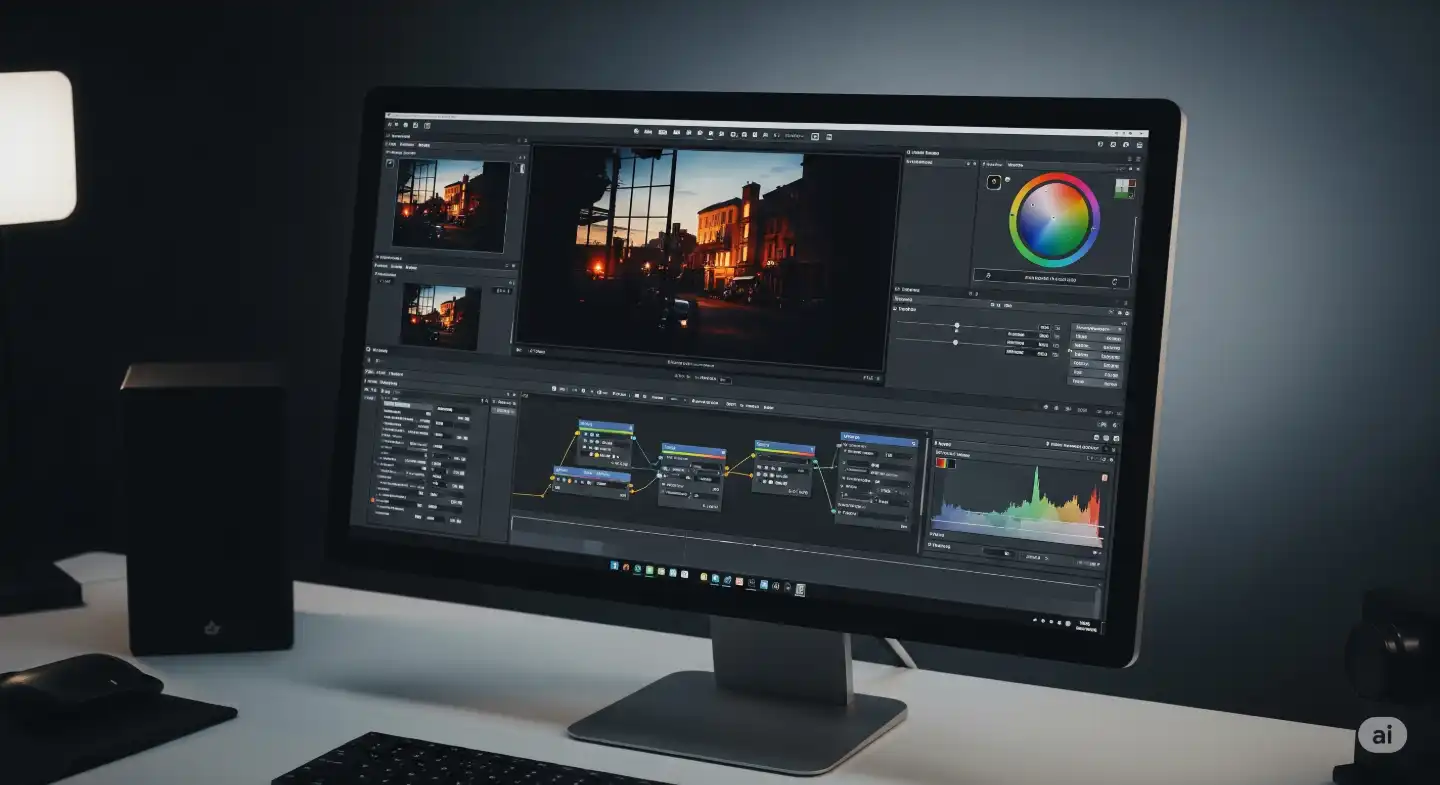Toggle the small round dot beside the picker icon
This screenshot has width=1440, height=785.
[1008, 179]
